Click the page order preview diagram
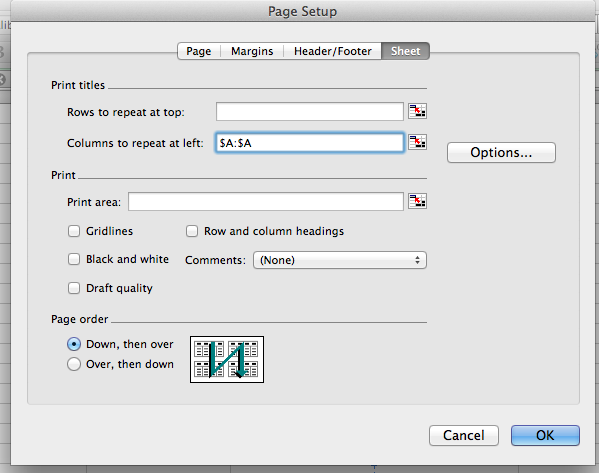This screenshot has width=599, height=473. coord(227,360)
